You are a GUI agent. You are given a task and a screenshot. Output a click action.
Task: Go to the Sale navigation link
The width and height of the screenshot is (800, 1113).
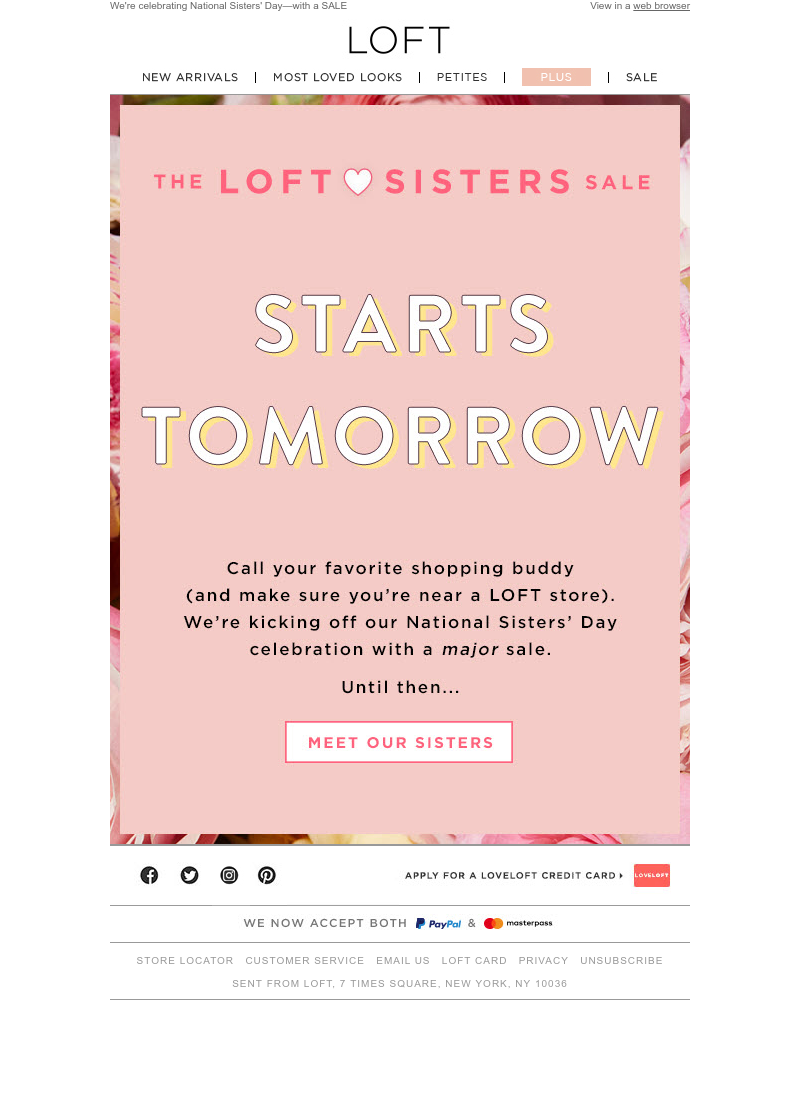click(642, 77)
